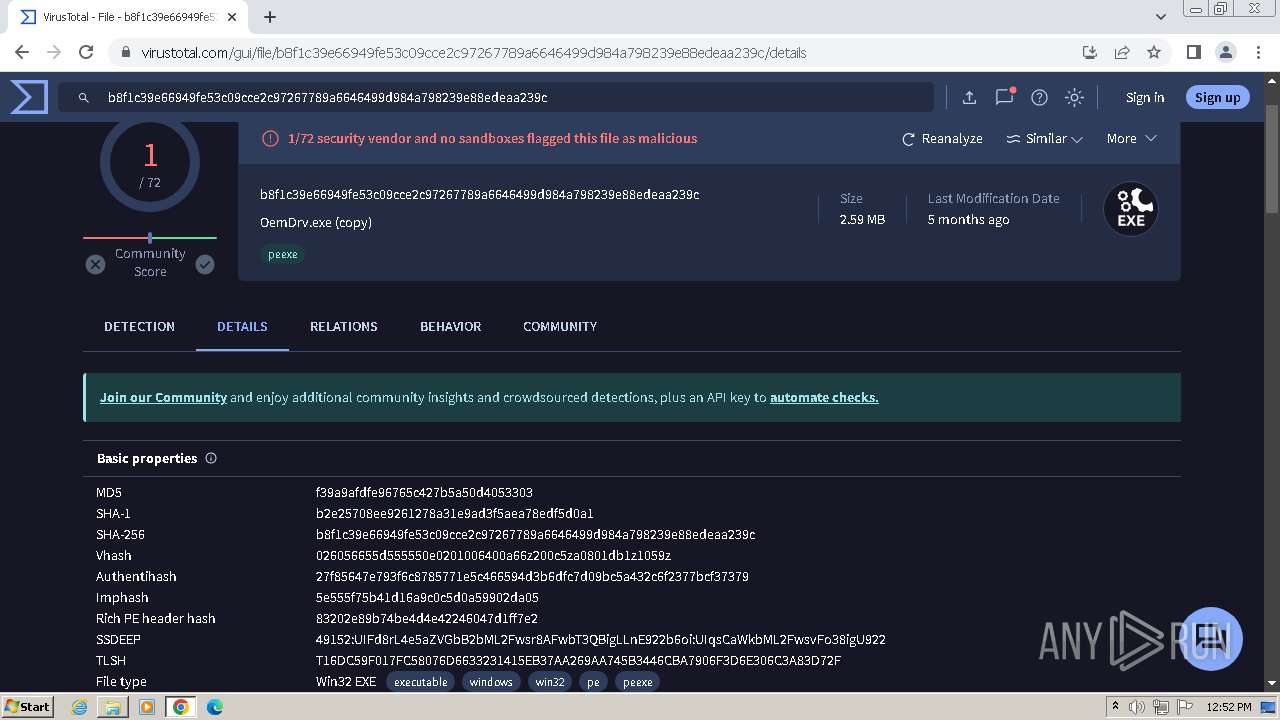
Task: Open File Explorer in taskbar
Action: (113, 707)
